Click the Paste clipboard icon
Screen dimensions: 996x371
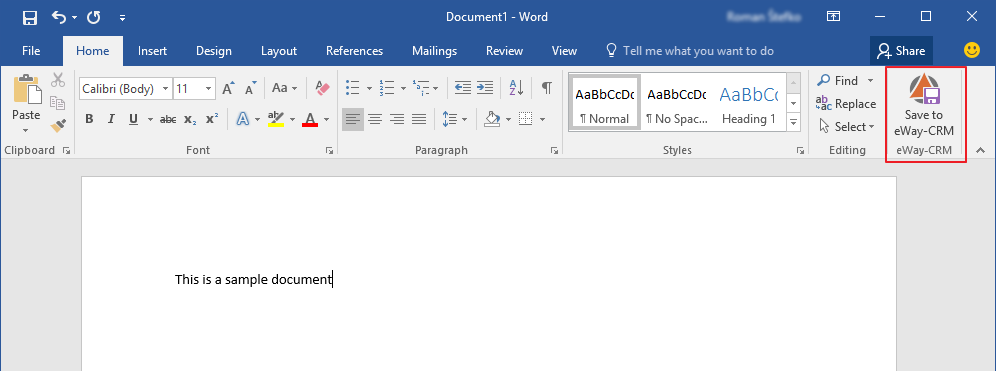tap(27, 90)
